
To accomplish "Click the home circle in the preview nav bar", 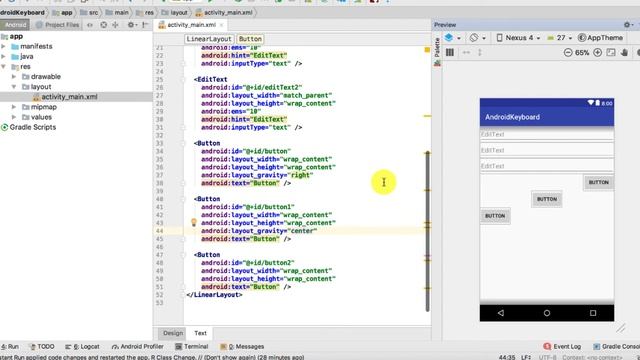I will pyautogui.click(x=547, y=313).
